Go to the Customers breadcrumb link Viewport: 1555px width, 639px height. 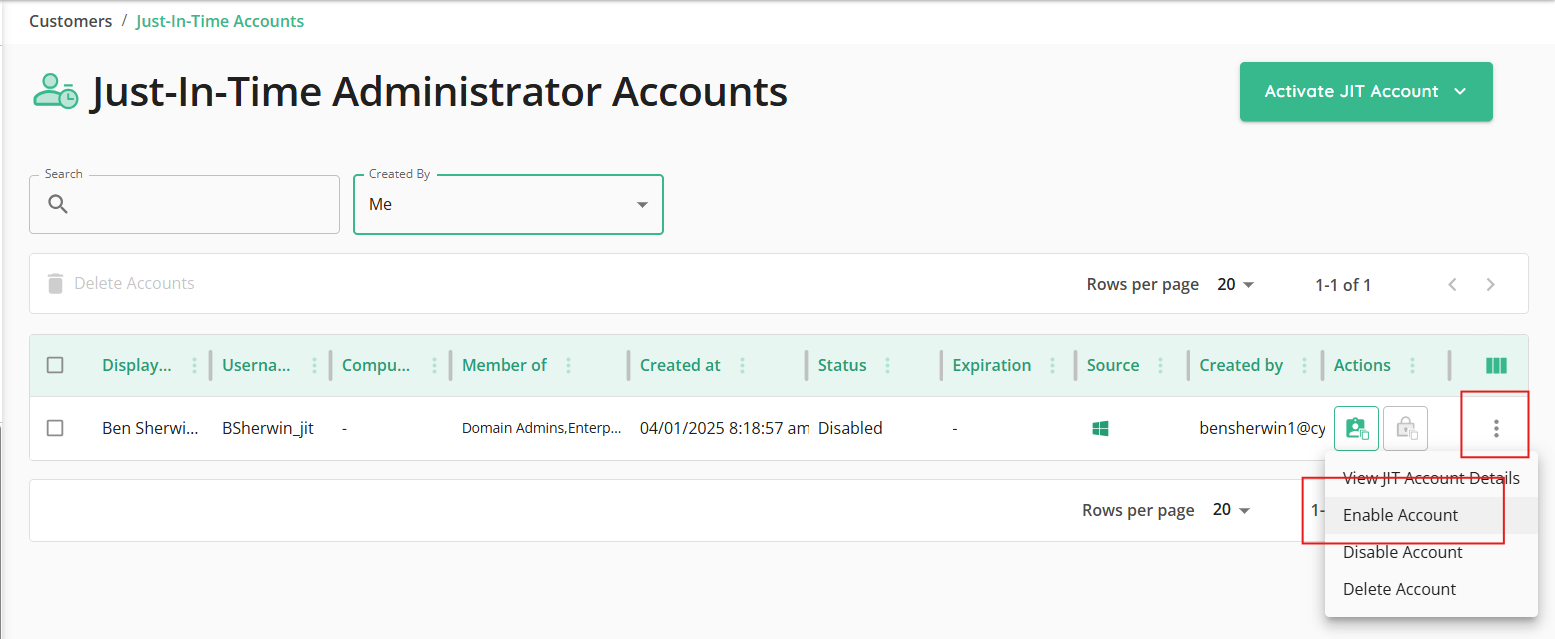coord(70,21)
